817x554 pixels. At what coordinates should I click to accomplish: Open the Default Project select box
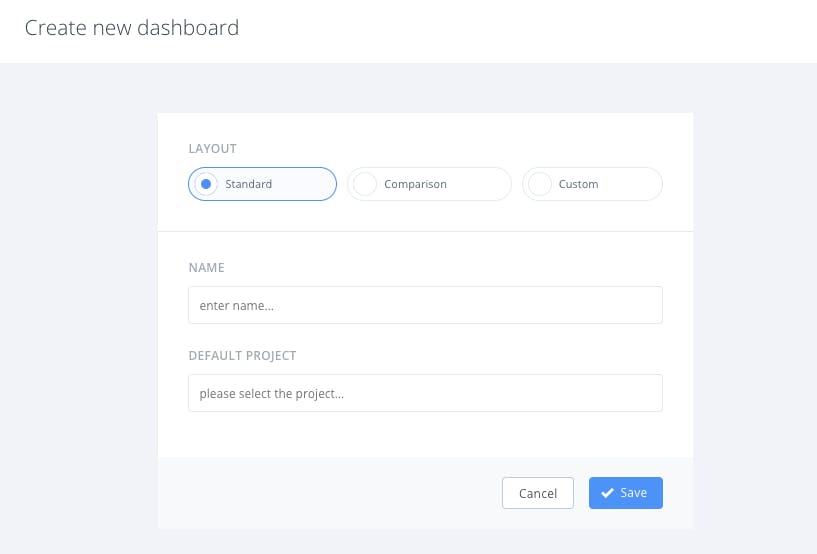(x=425, y=393)
